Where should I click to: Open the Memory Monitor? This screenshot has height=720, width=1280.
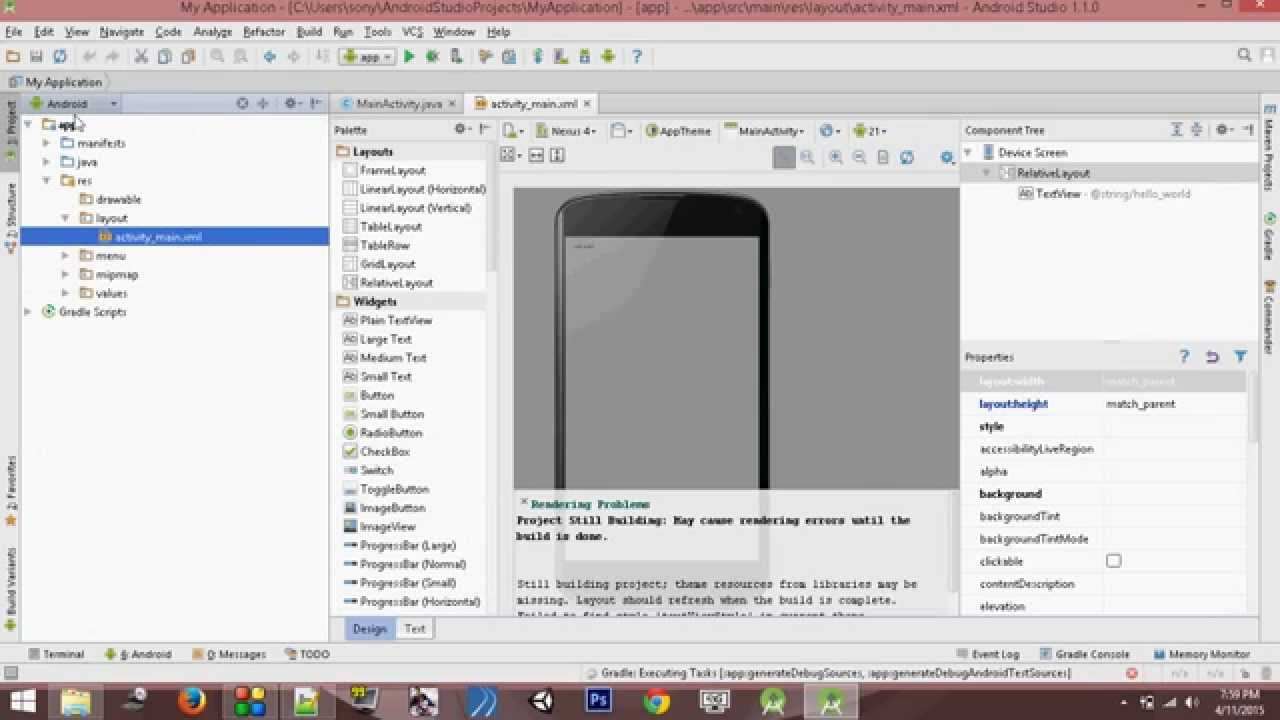[1202, 654]
